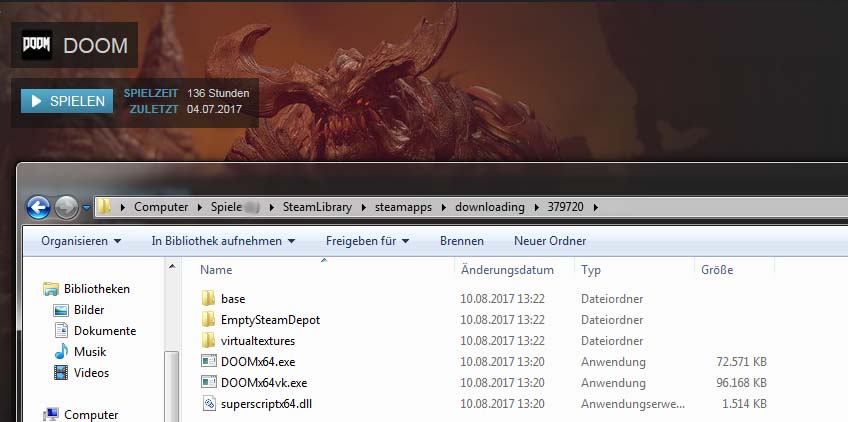Click the 04.07.2017 last played date
Image resolution: width=848 pixels, height=422 pixels.
[214, 109]
